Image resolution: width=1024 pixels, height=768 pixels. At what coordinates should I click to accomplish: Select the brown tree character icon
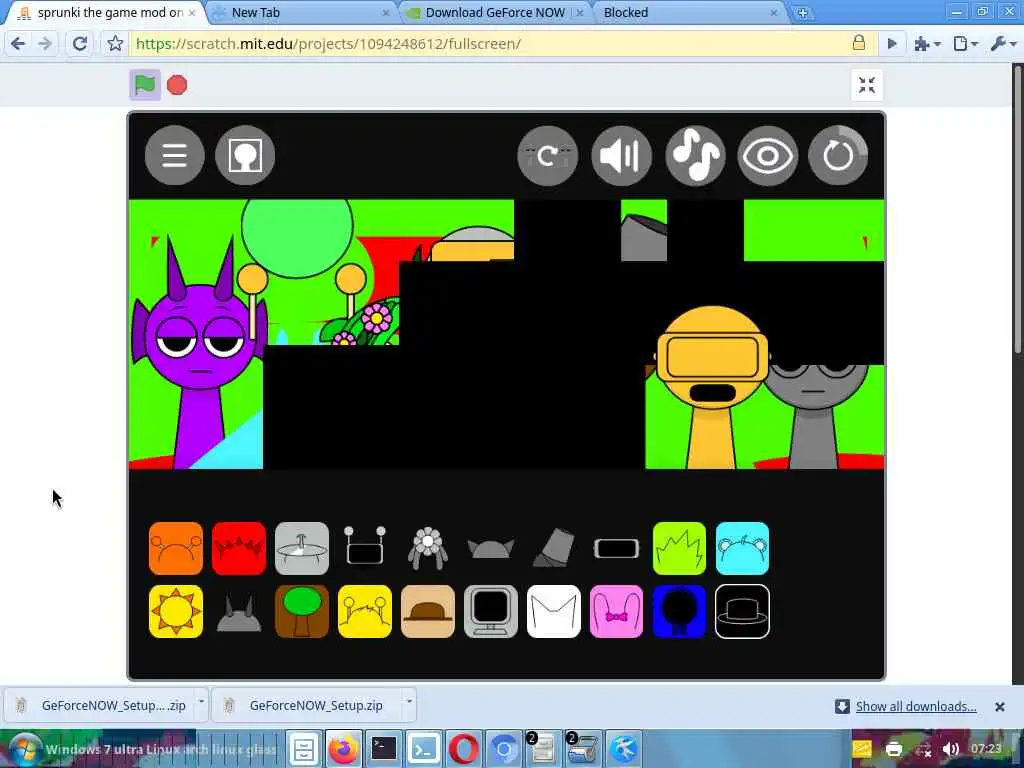click(302, 611)
